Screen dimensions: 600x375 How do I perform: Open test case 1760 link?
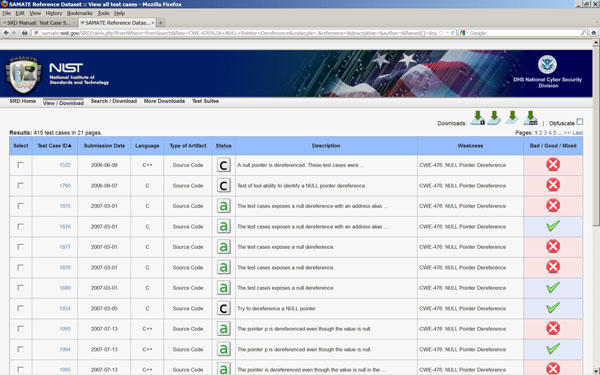tap(65, 186)
